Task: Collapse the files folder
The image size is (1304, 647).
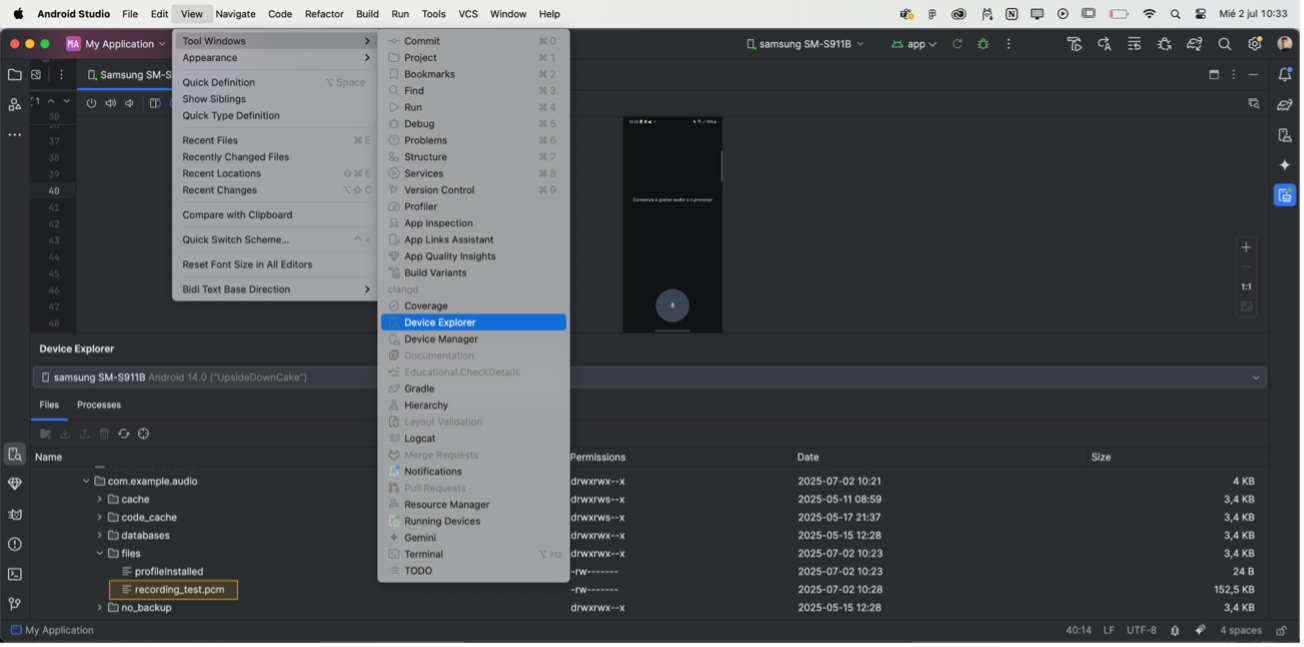Action: click(x=99, y=553)
